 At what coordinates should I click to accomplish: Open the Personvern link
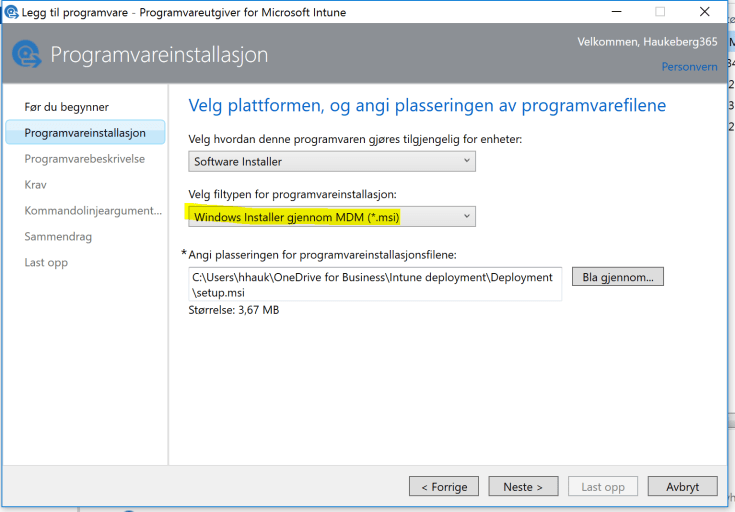click(689, 67)
